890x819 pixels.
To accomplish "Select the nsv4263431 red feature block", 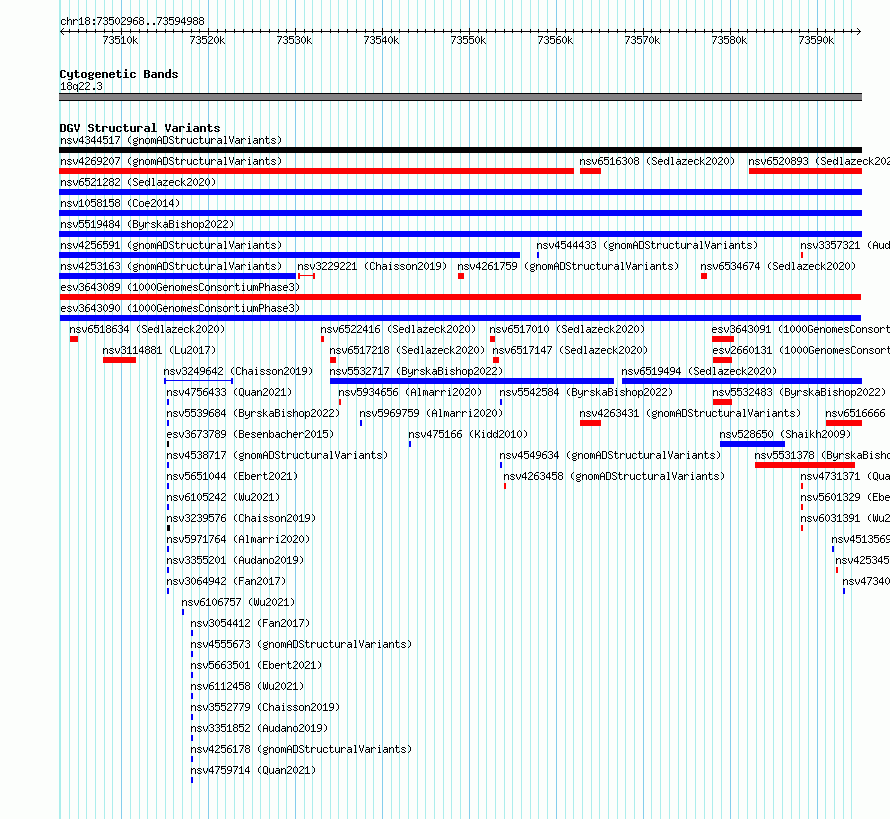I will pos(590,423).
